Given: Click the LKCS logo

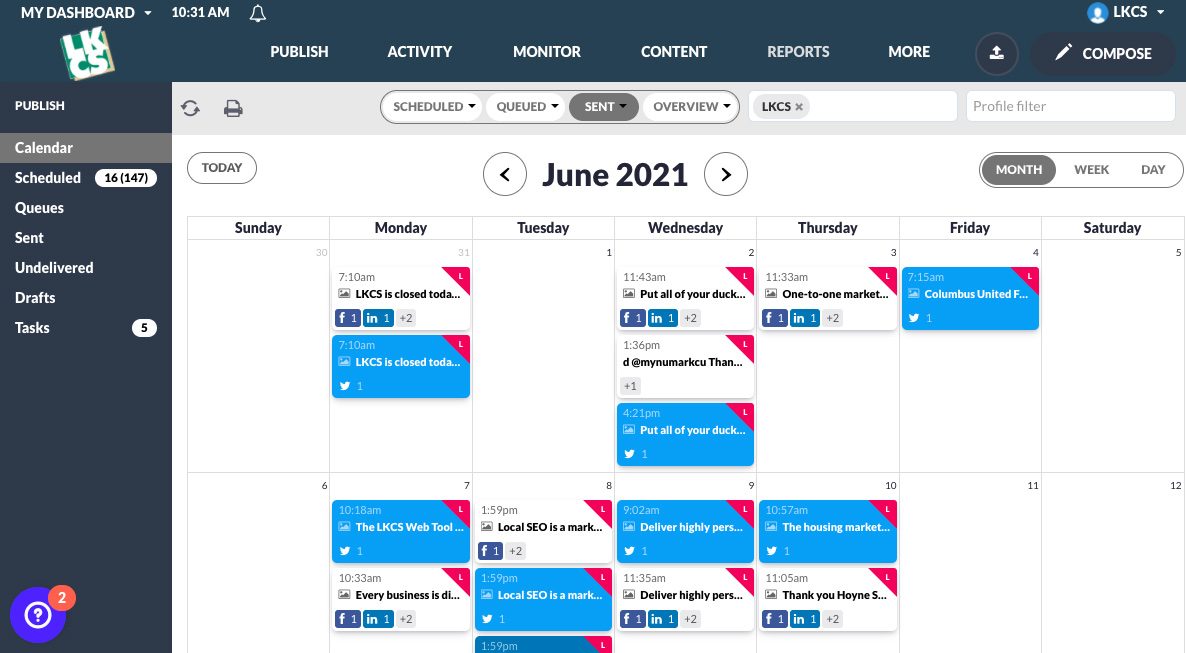Looking at the screenshot, I should (x=87, y=52).
